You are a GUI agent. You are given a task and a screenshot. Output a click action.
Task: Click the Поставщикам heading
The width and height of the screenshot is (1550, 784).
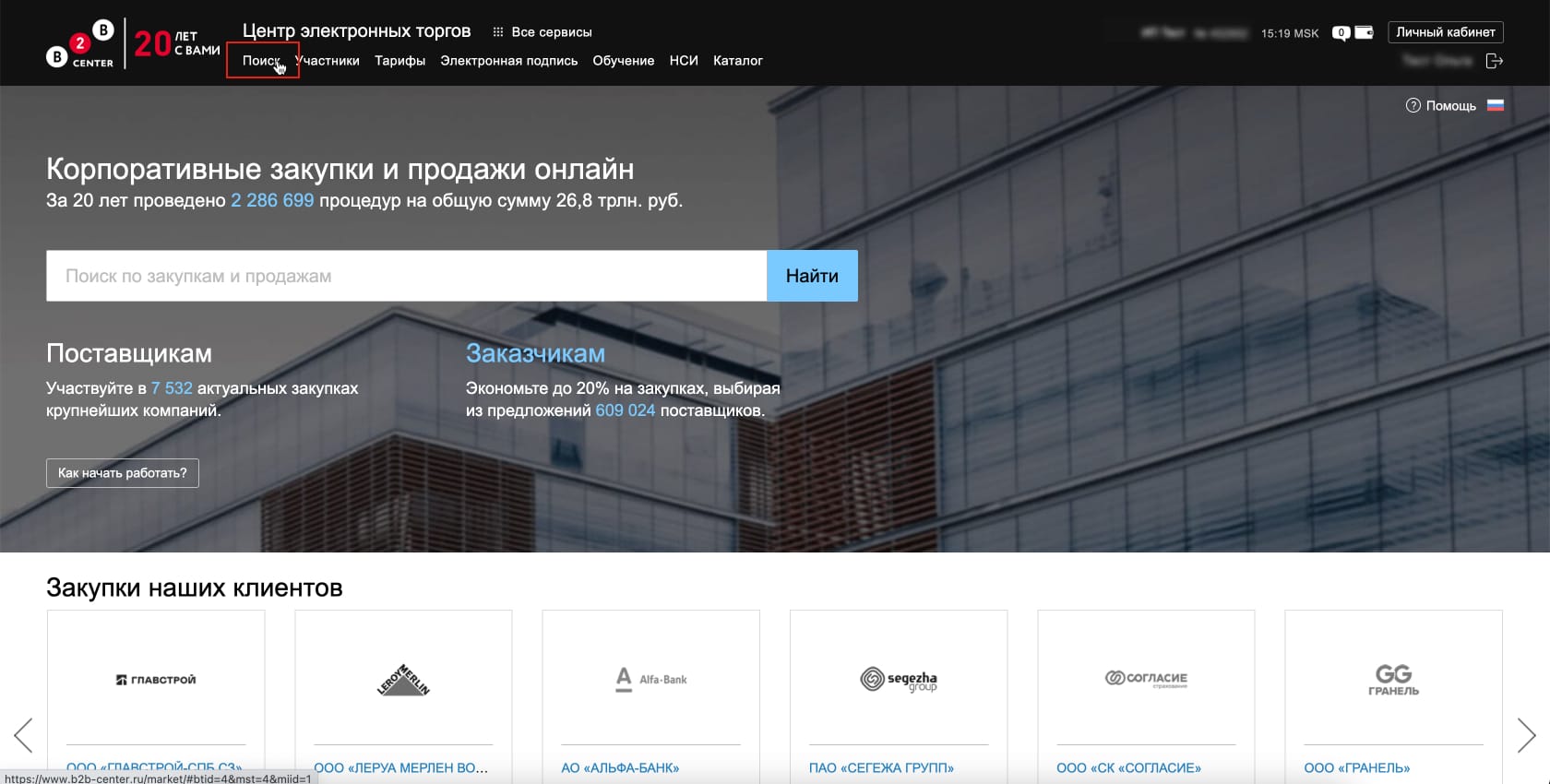click(129, 353)
